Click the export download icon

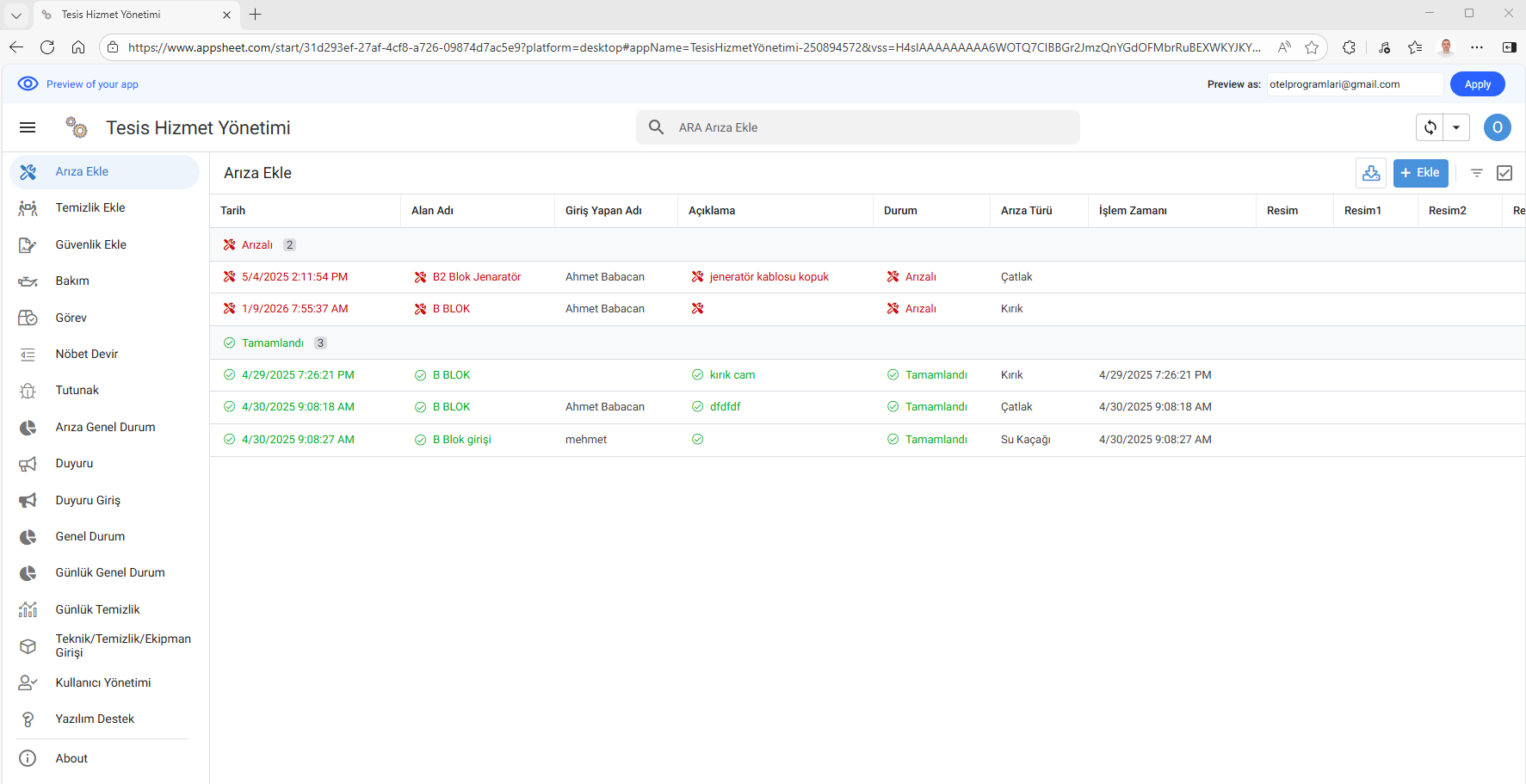click(1370, 173)
